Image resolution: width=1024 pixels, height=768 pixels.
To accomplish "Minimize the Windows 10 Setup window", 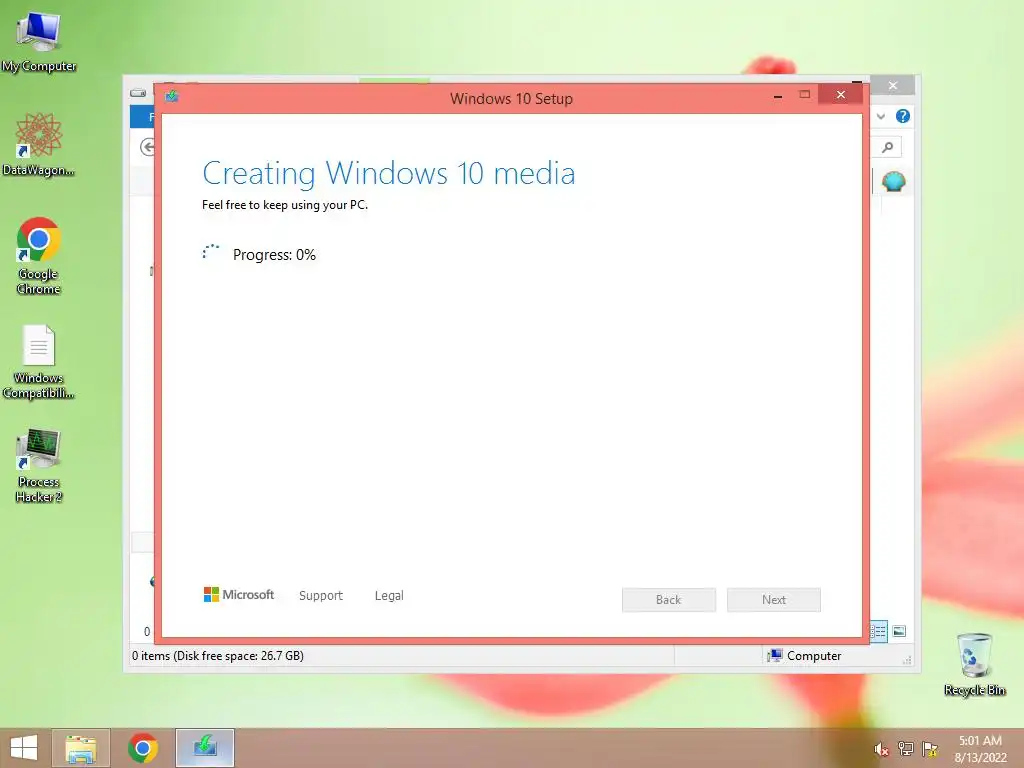I will (778, 96).
